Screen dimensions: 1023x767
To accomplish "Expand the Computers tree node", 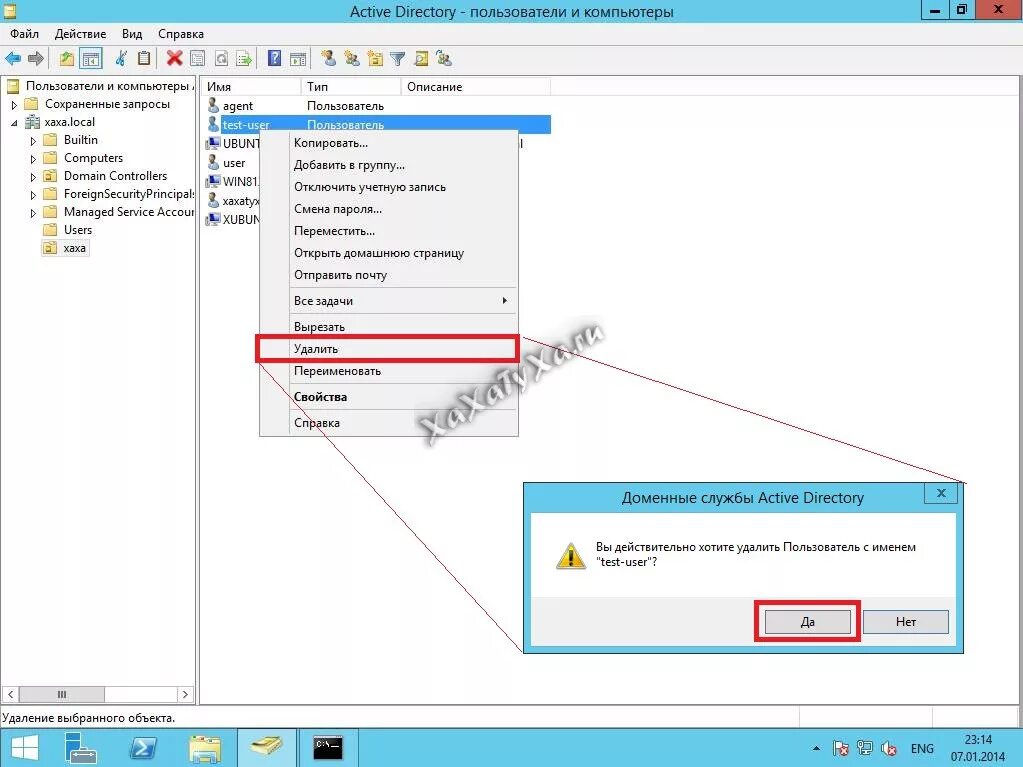I will click(33, 158).
